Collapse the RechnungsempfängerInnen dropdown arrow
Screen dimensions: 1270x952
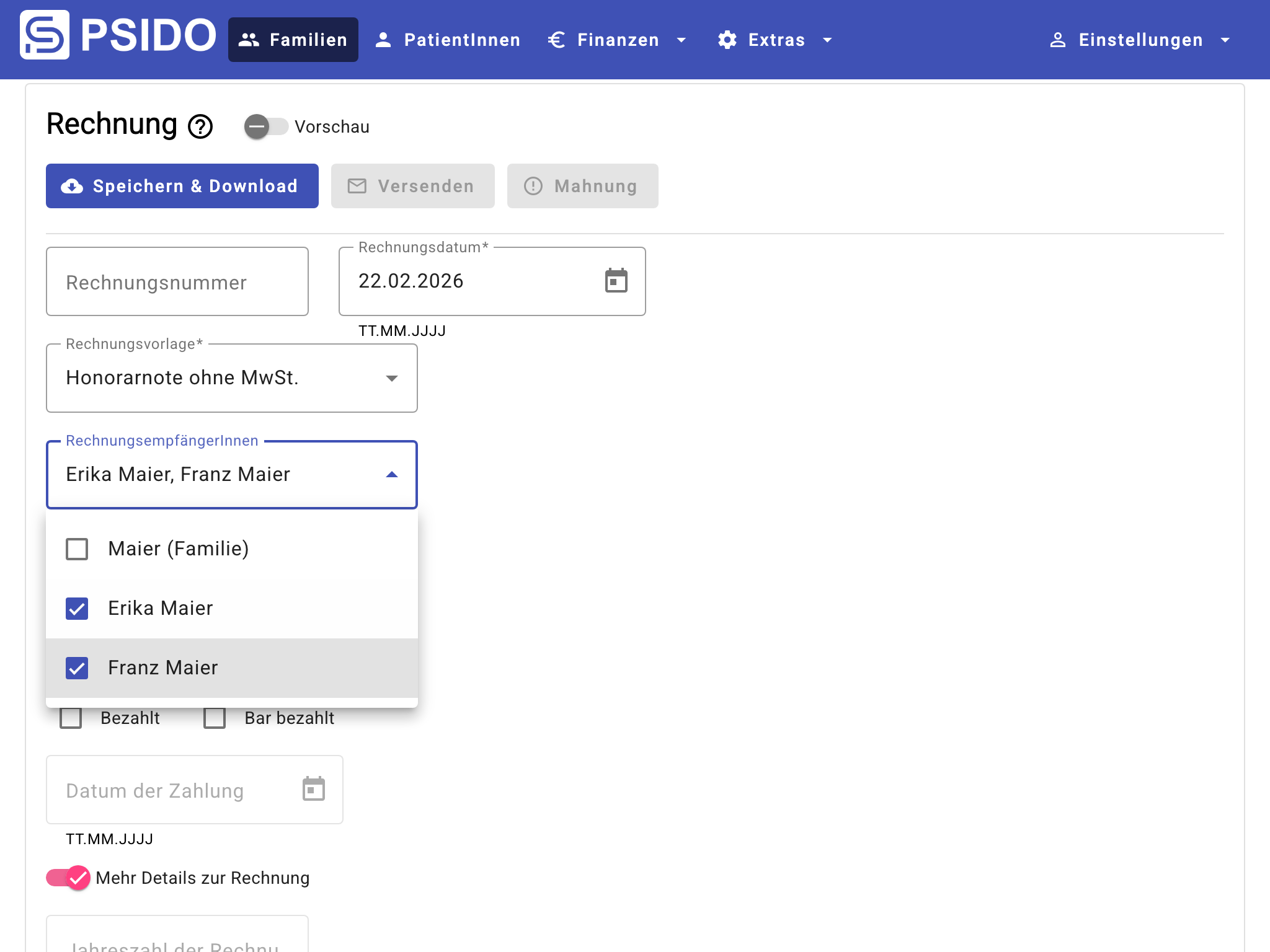click(x=391, y=475)
